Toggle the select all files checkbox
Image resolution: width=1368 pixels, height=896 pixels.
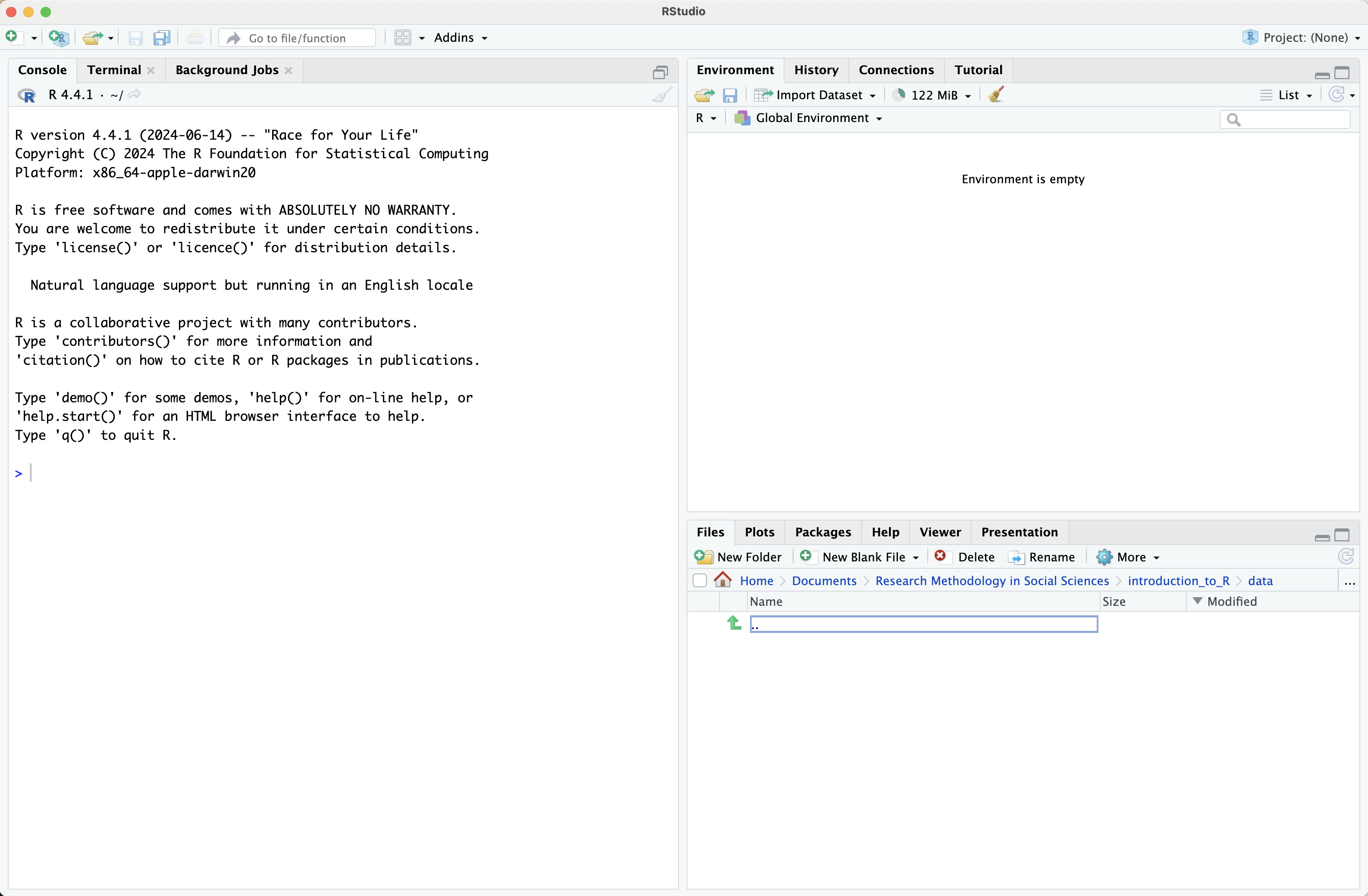tap(700, 580)
